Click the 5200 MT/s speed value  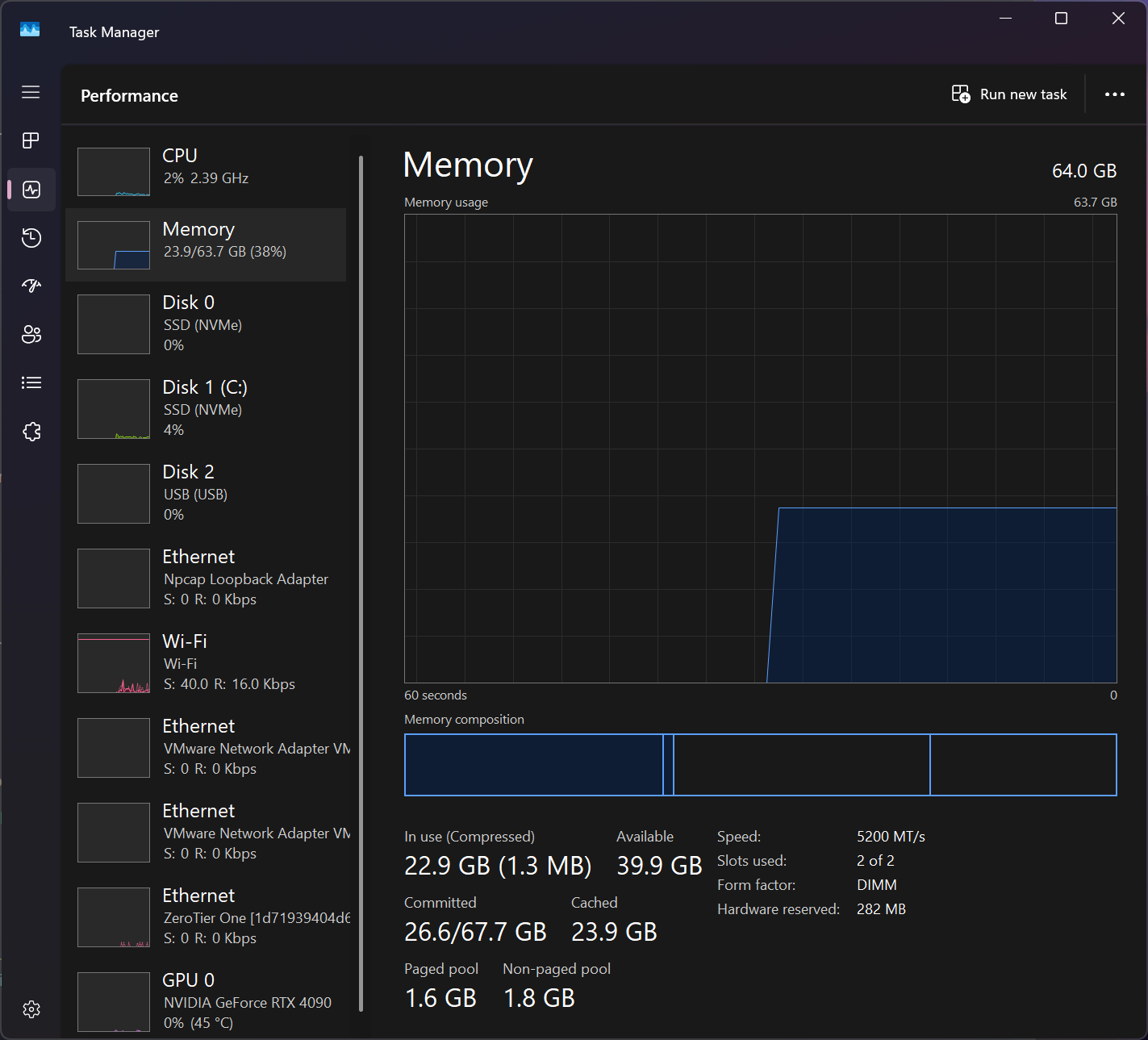click(891, 837)
